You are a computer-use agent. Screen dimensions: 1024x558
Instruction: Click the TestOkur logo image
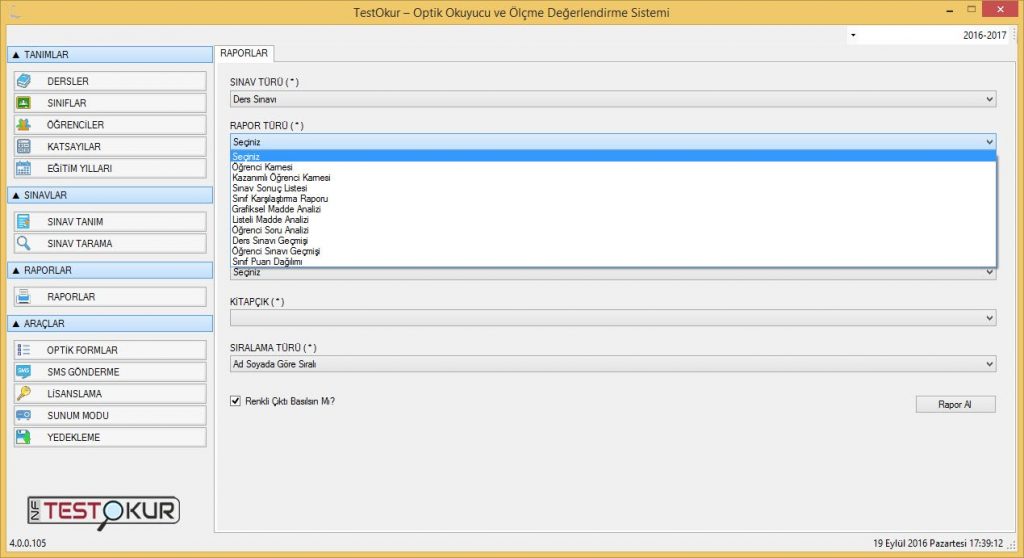(x=103, y=513)
